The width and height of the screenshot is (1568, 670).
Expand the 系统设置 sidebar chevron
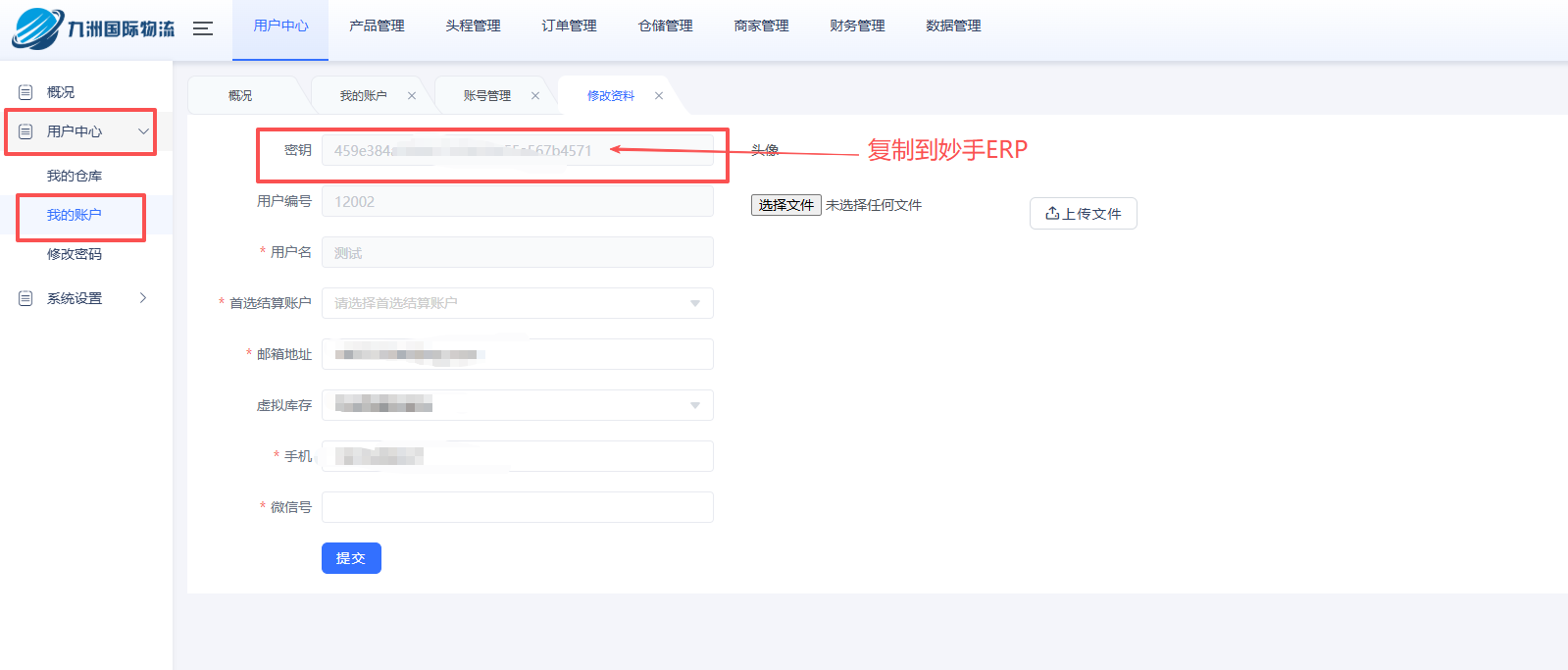coord(143,298)
